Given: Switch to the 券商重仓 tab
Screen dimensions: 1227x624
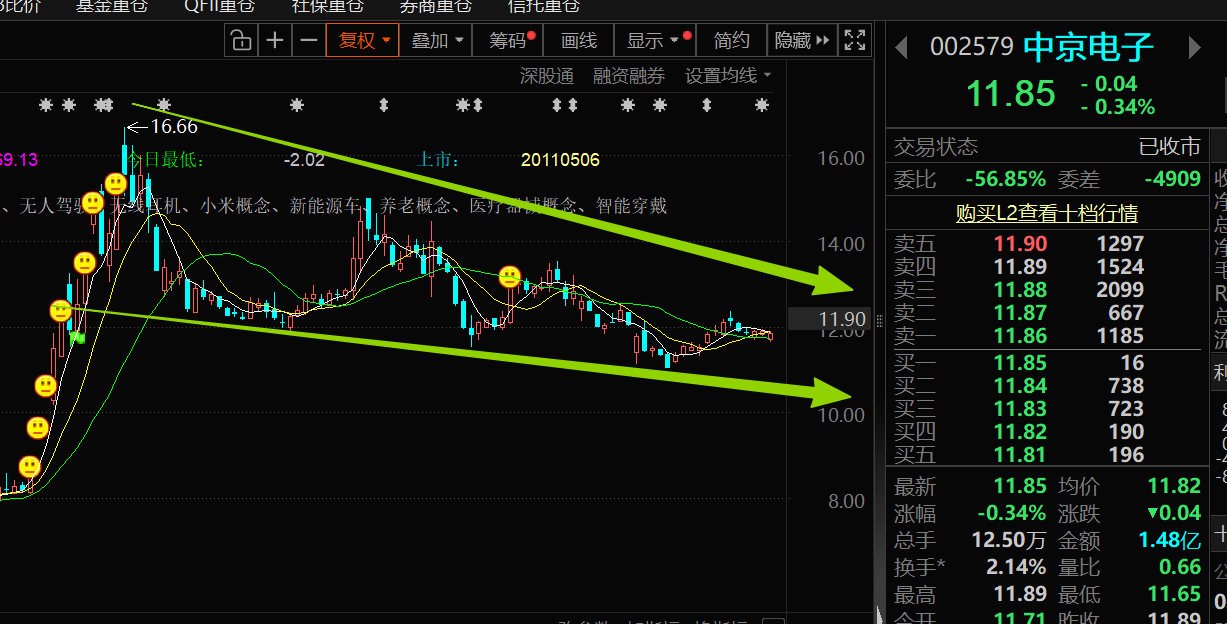Looking at the screenshot, I should click(x=436, y=6).
